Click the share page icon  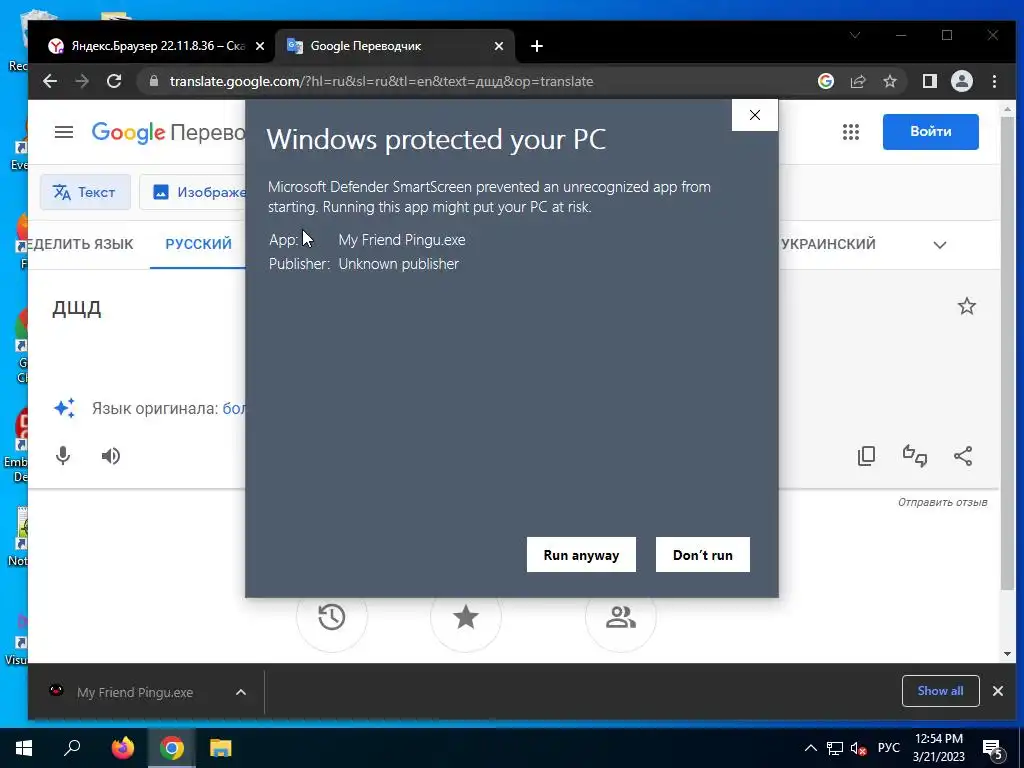[x=857, y=81]
